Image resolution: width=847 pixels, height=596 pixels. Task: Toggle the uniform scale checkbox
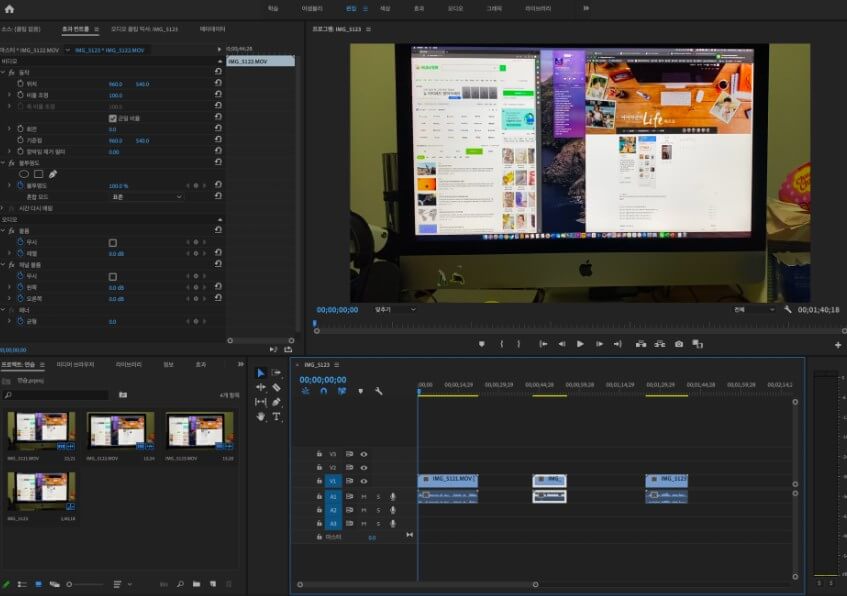[112, 118]
